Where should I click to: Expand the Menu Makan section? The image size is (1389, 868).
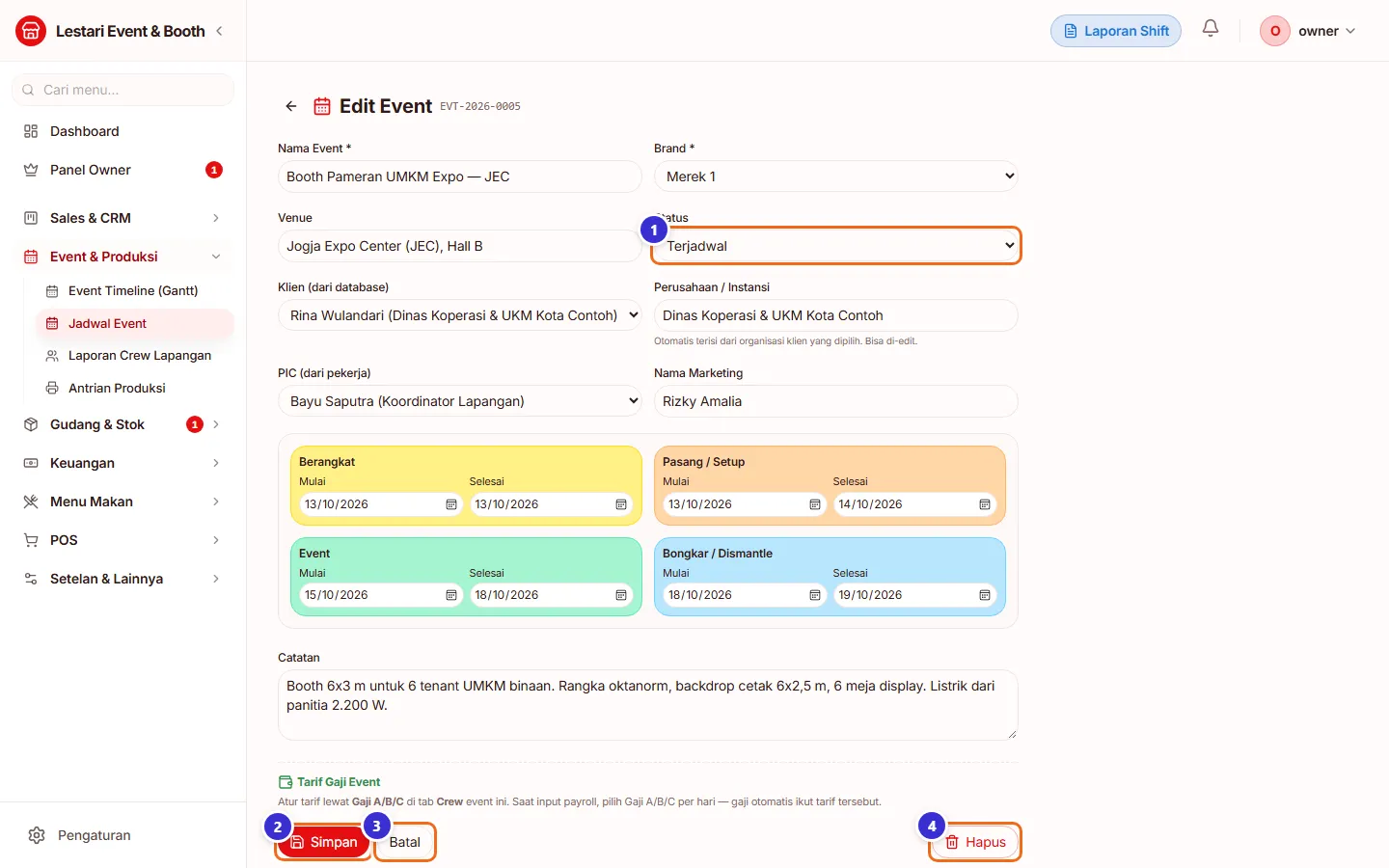pyautogui.click(x=123, y=502)
